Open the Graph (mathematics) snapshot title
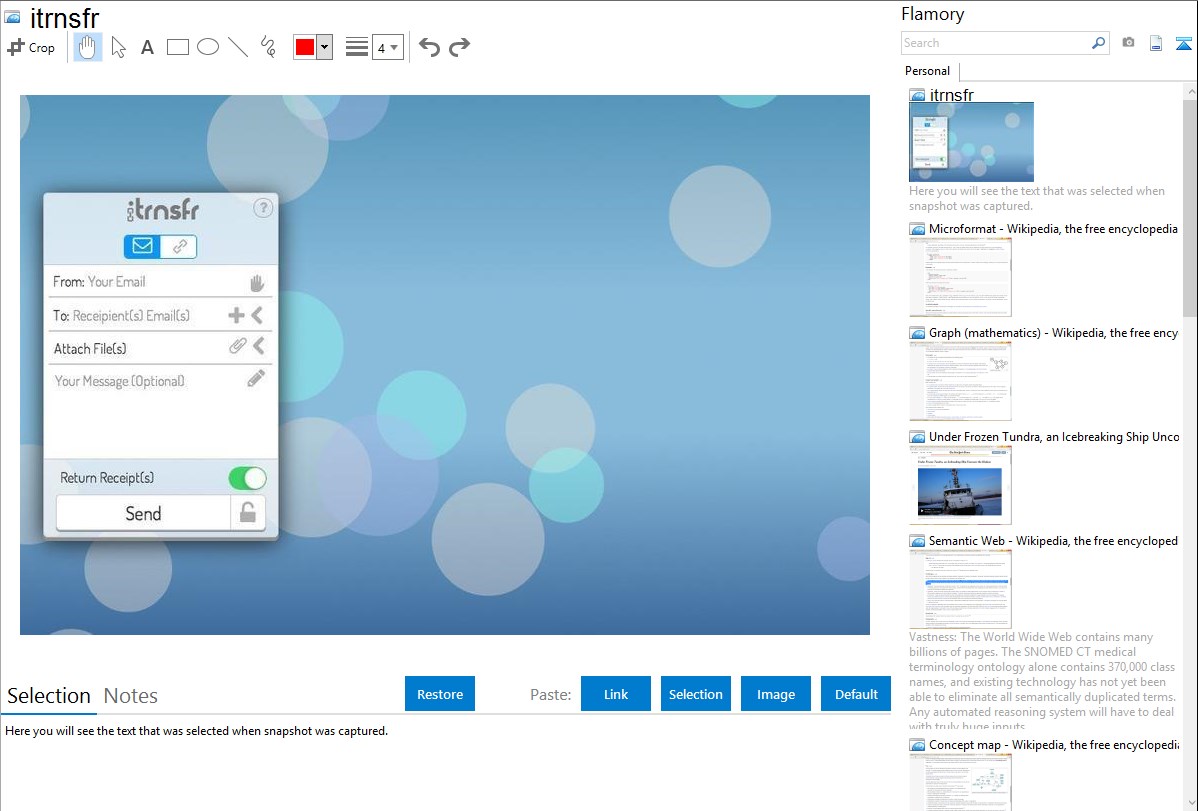1198x811 pixels. pos(1053,333)
